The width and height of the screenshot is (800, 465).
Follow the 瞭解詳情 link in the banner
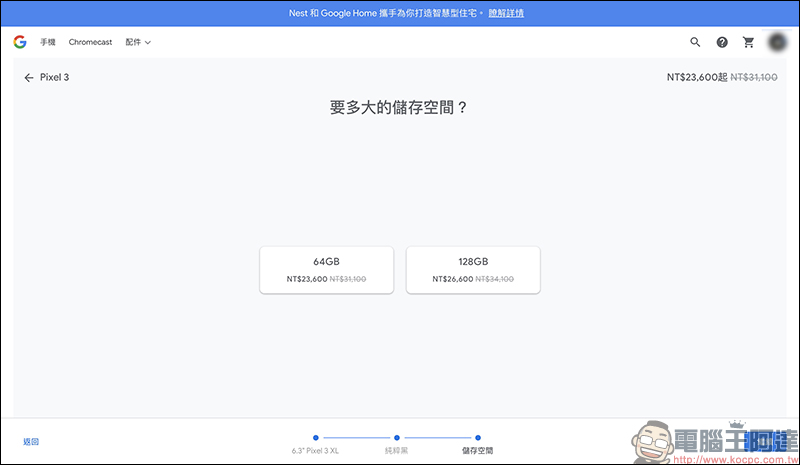tap(506, 13)
